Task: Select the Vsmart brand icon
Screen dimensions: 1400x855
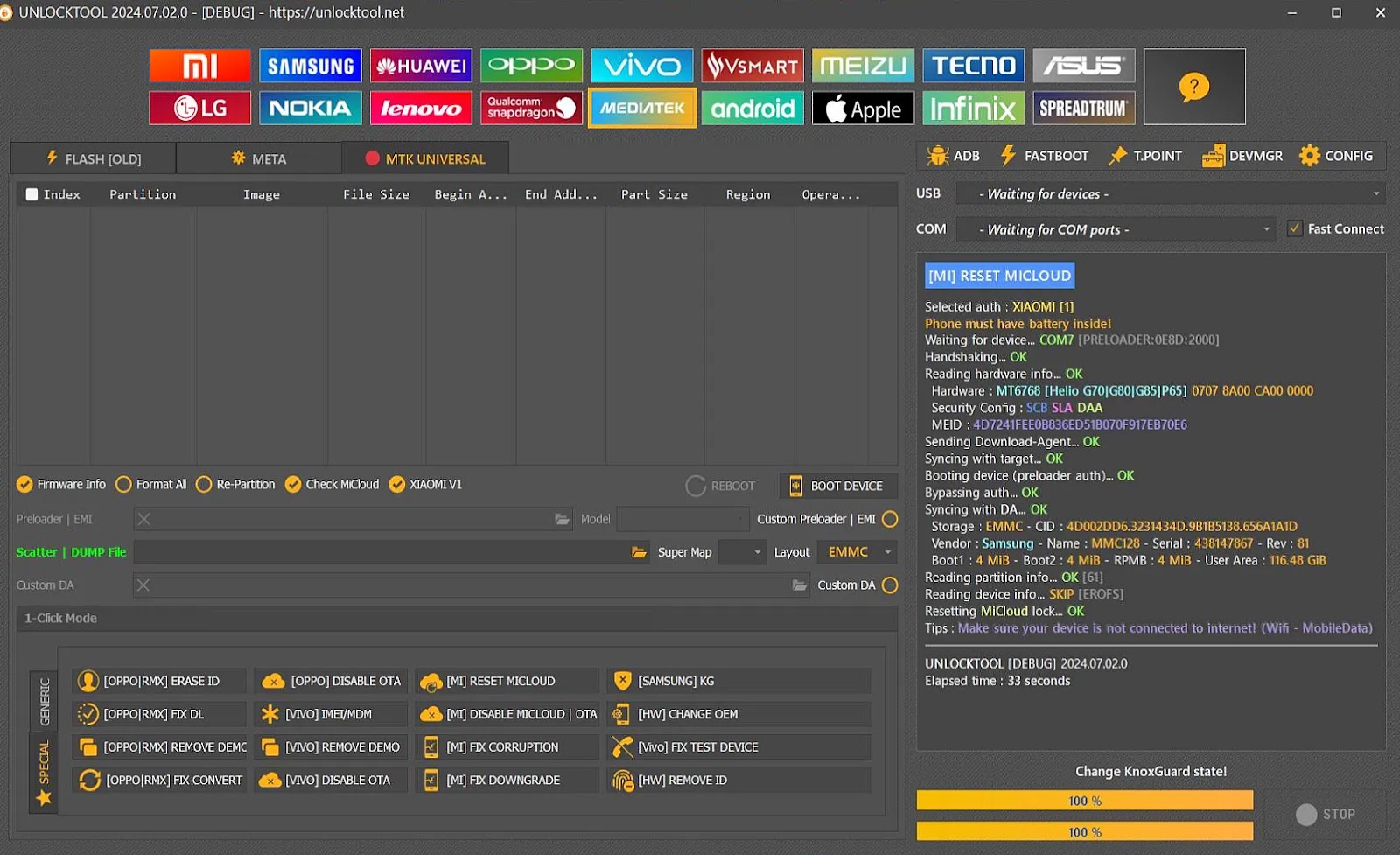Action: coord(752,66)
